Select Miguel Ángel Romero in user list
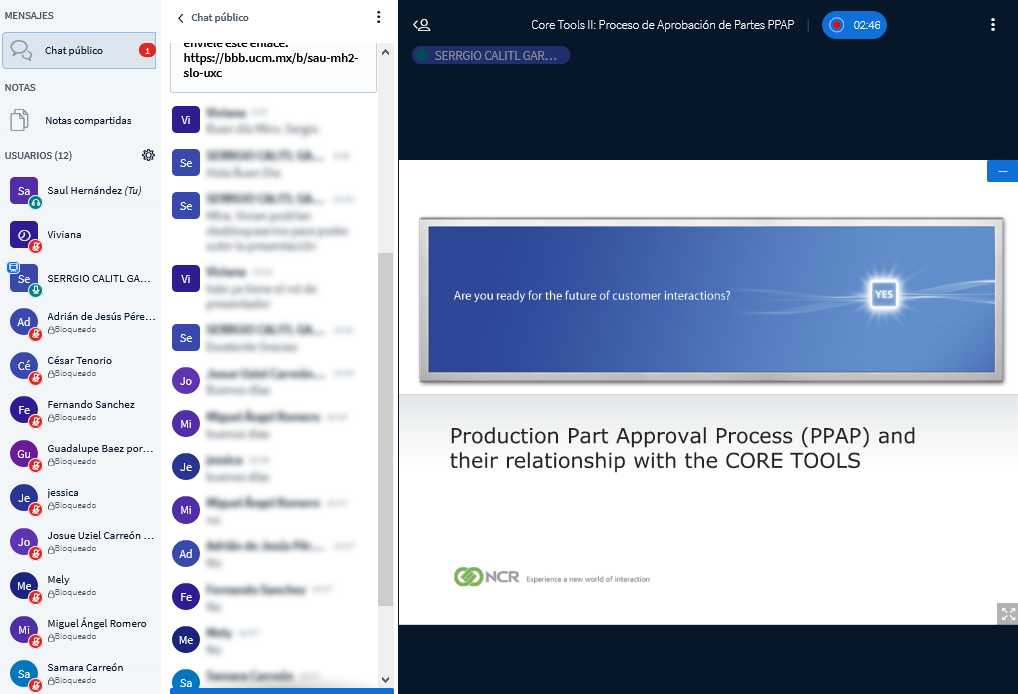The height and width of the screenshot is (694, 1018). click(81, 630)
